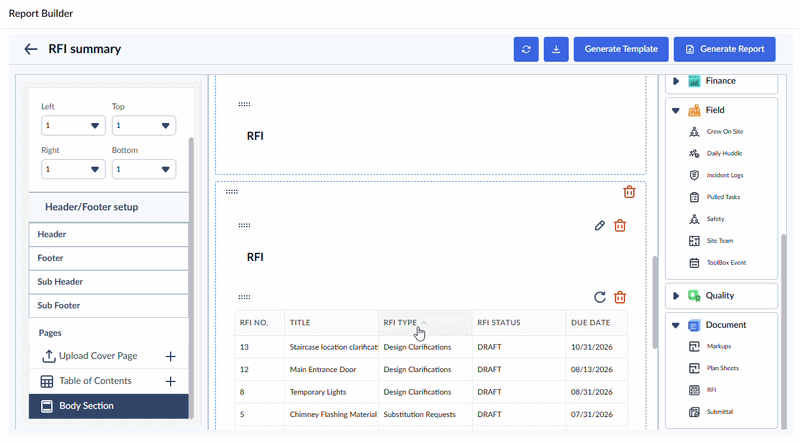Open the Left margin dropdown
Image resolution: width=800 pixels, height=442 pixels.
(x=73, y=126)
